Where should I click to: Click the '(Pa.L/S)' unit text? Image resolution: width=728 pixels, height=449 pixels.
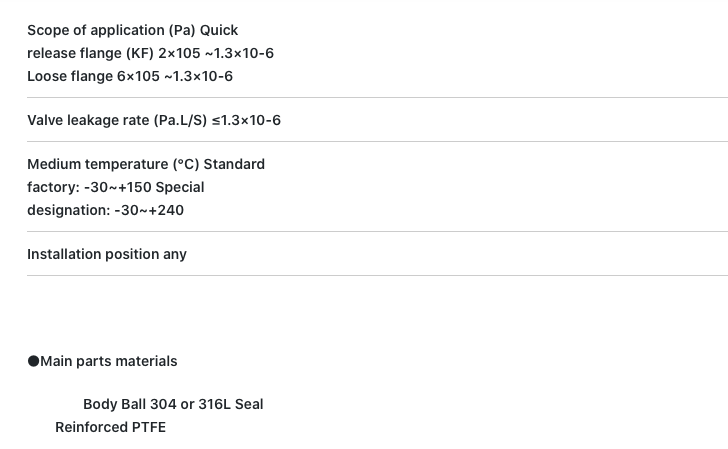pos(180,120)
